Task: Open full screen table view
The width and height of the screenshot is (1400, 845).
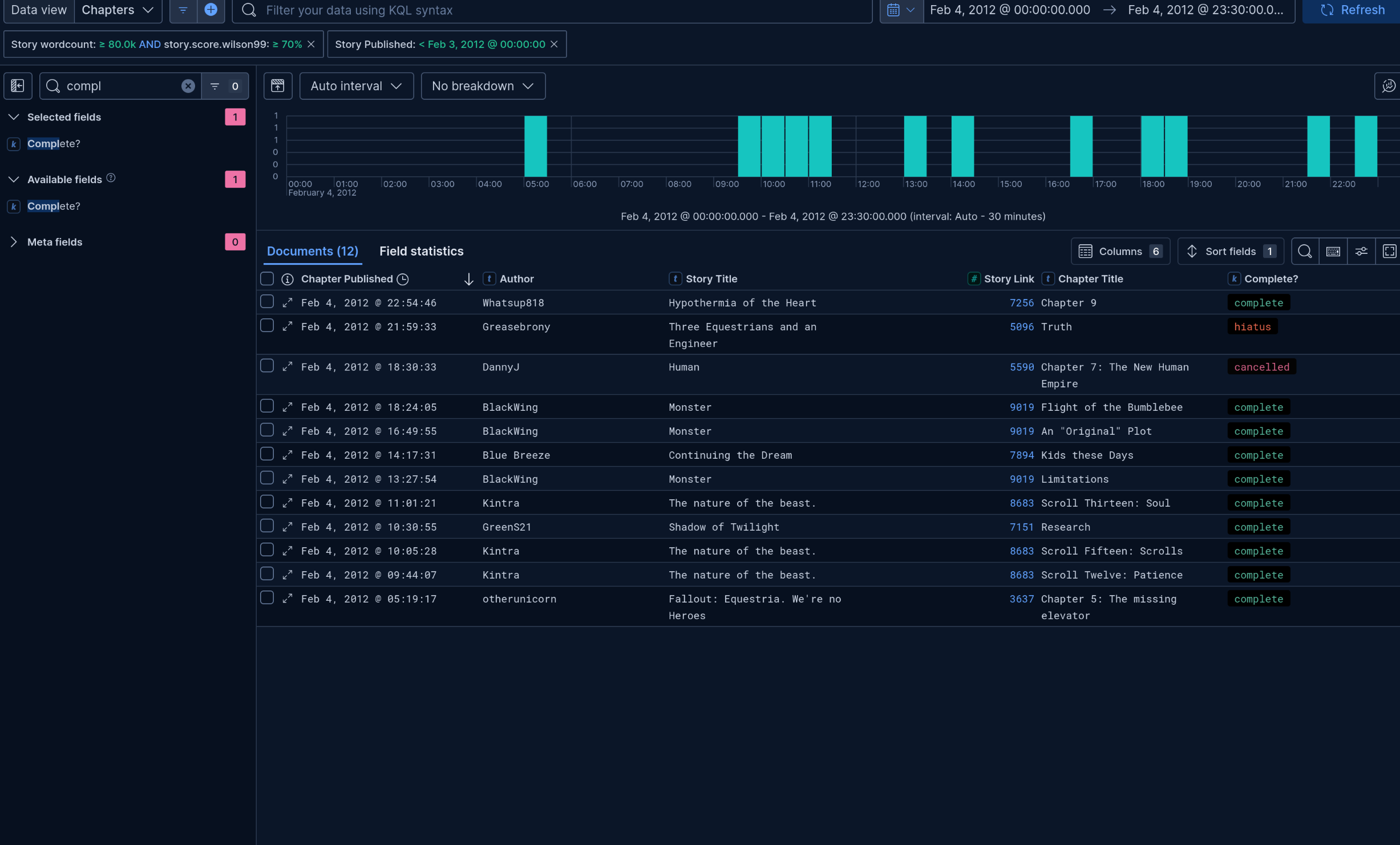Action: [1389, 252]
